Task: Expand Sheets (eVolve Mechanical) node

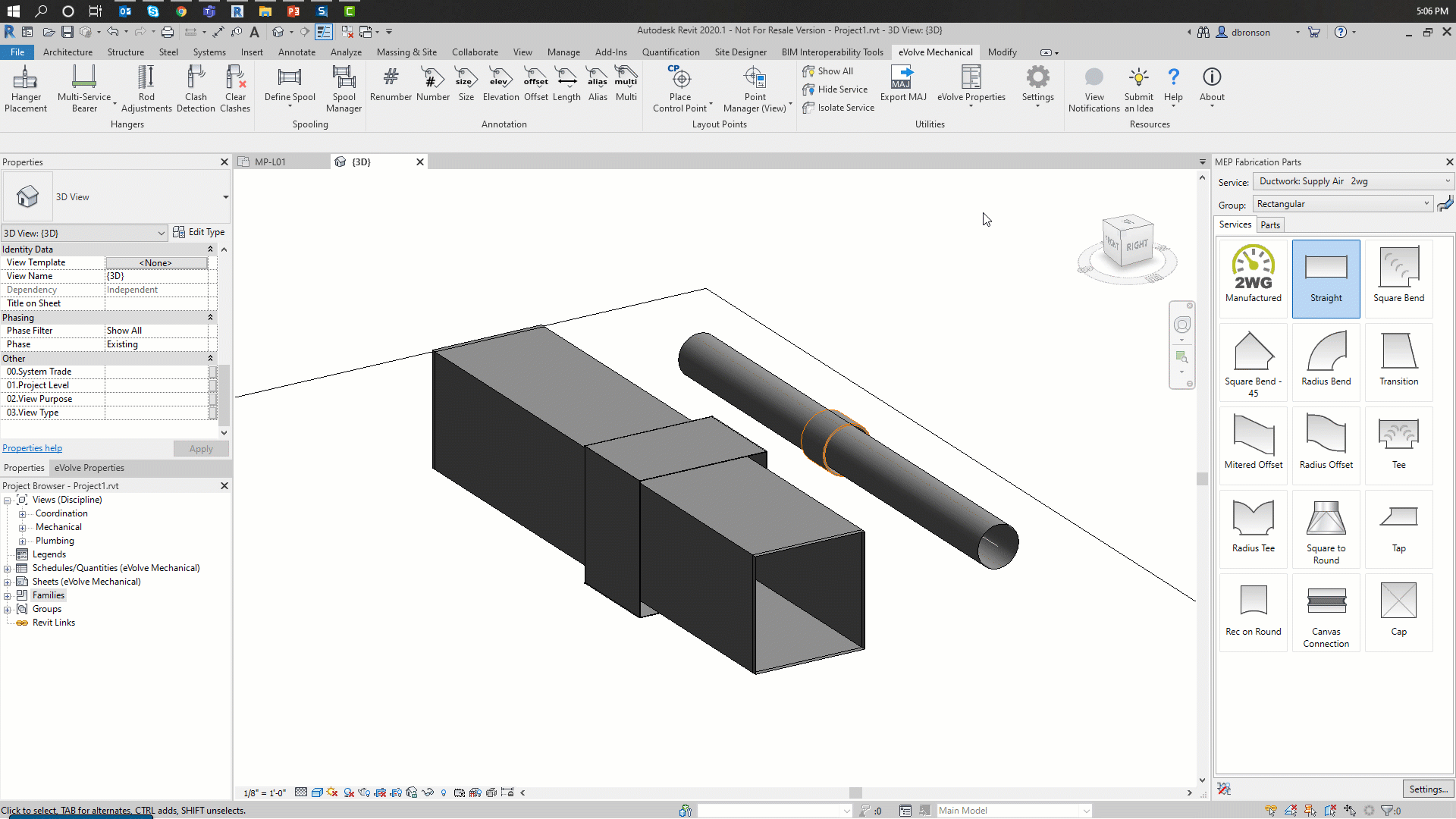Action: coord(8,582)
